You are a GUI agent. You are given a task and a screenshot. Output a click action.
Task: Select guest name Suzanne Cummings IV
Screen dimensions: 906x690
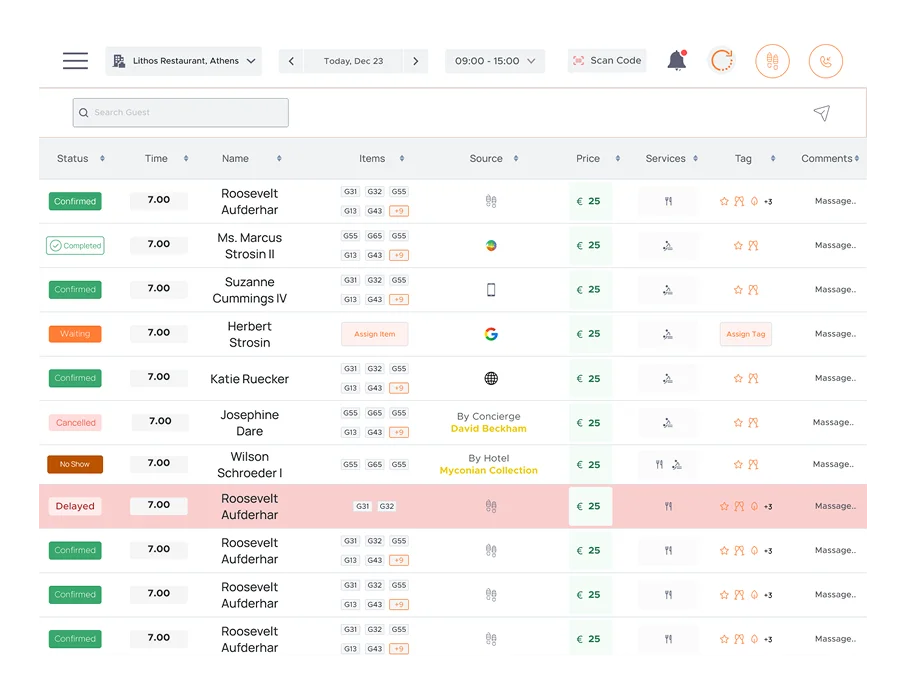(250, 290)
